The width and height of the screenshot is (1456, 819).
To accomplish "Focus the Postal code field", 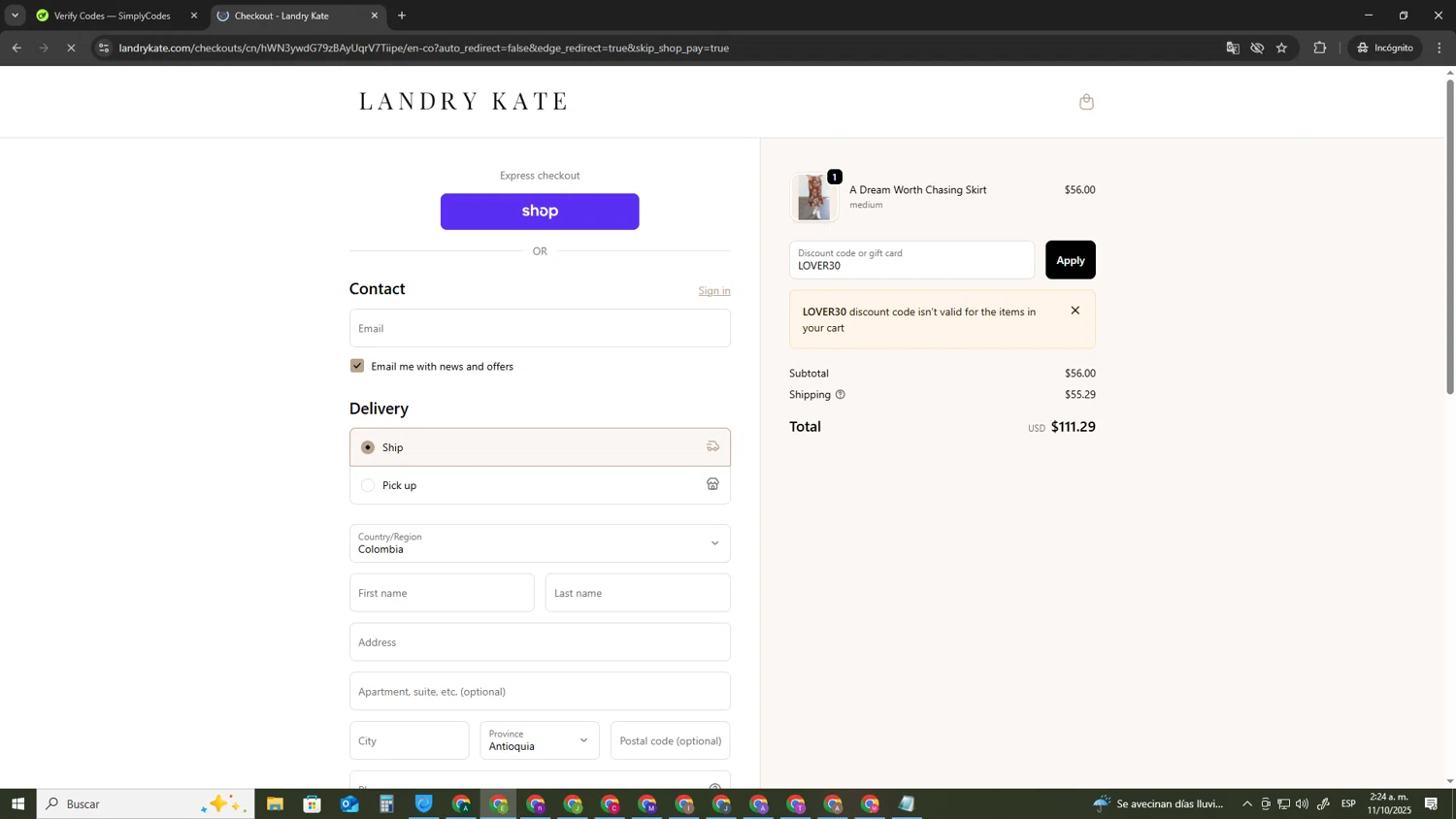I will [671, 740].
